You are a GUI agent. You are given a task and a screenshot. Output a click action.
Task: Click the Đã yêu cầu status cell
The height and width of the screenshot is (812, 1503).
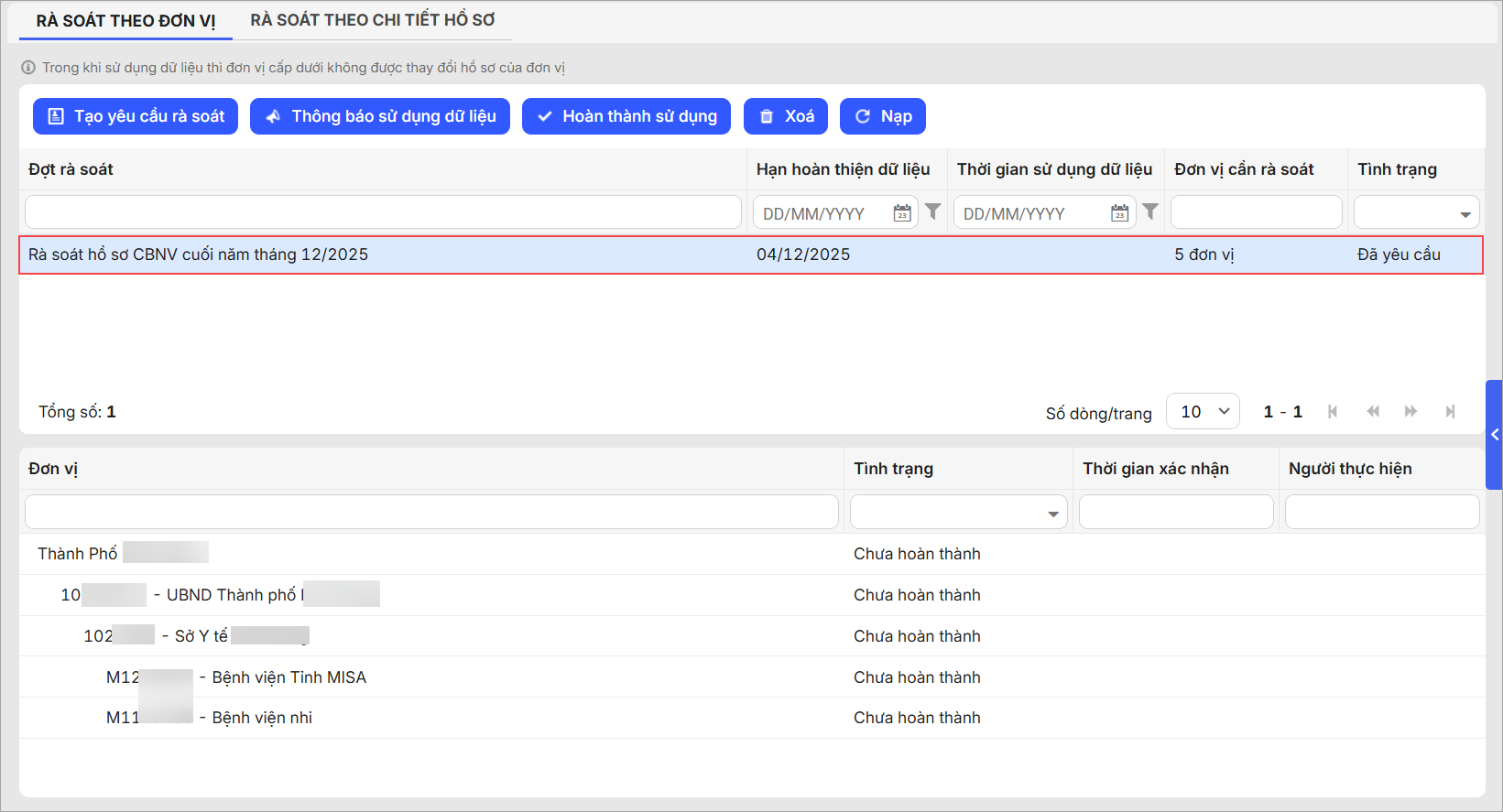[1399, 254]
